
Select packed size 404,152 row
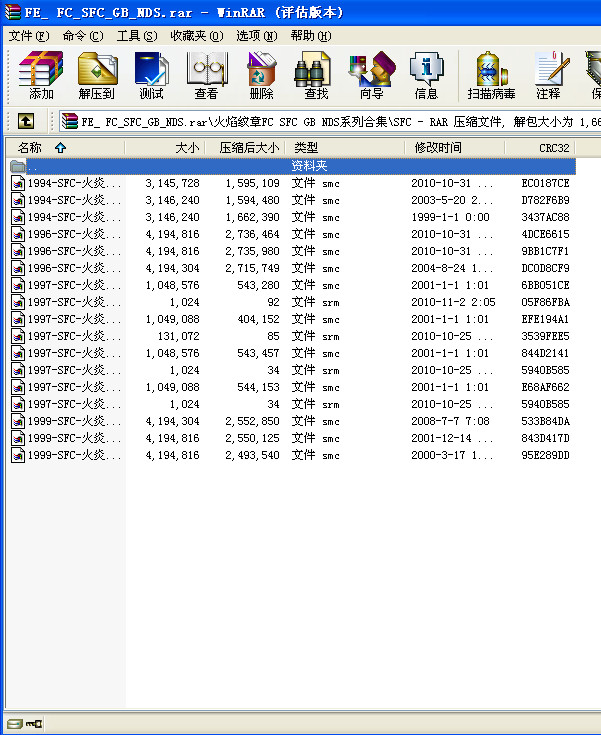tap(291, 319)
